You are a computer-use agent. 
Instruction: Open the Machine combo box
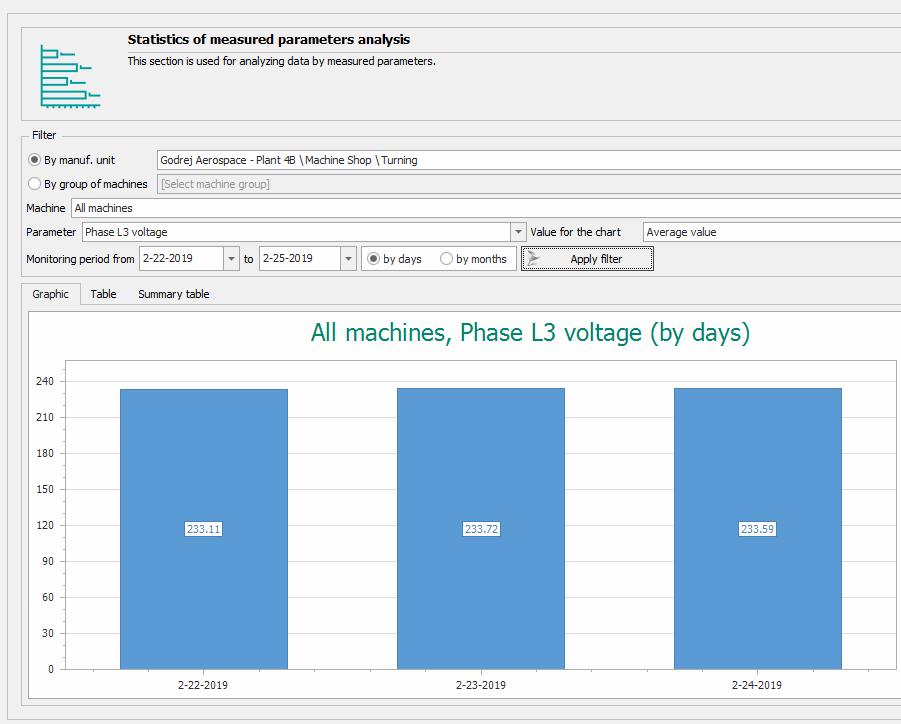pos(486,208)
